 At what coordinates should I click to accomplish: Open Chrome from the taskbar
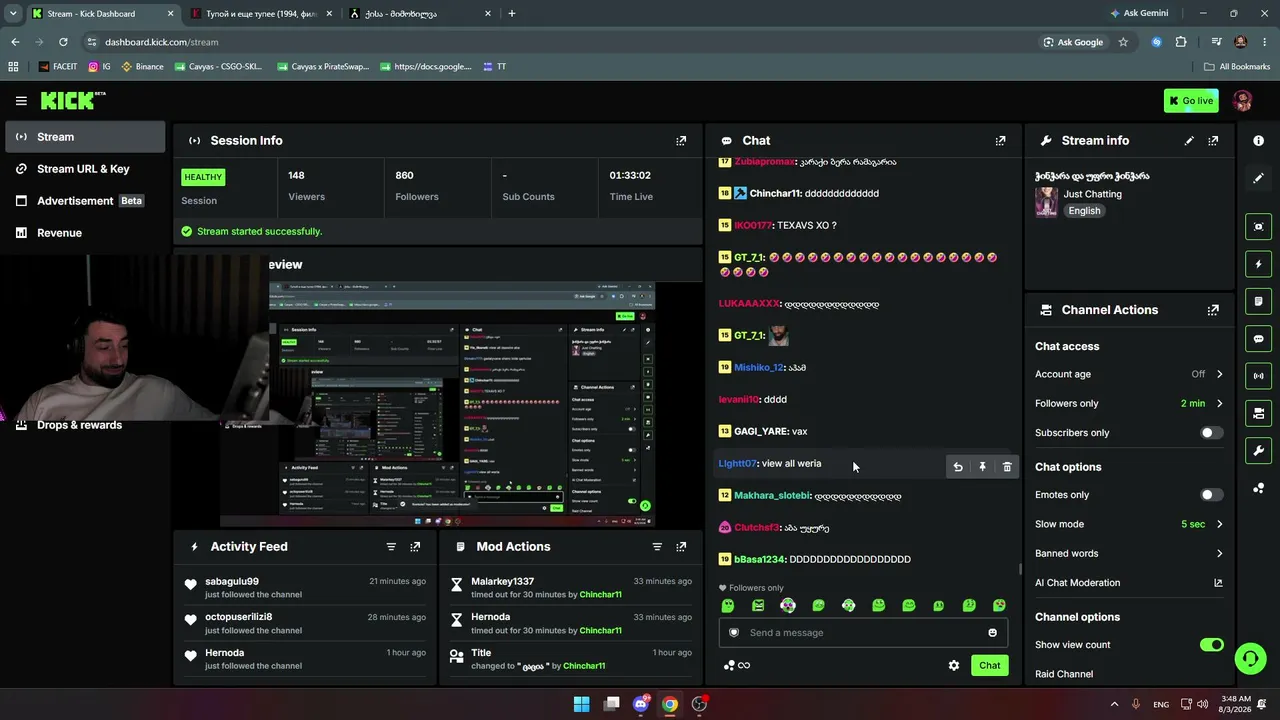tap(670, 704)
